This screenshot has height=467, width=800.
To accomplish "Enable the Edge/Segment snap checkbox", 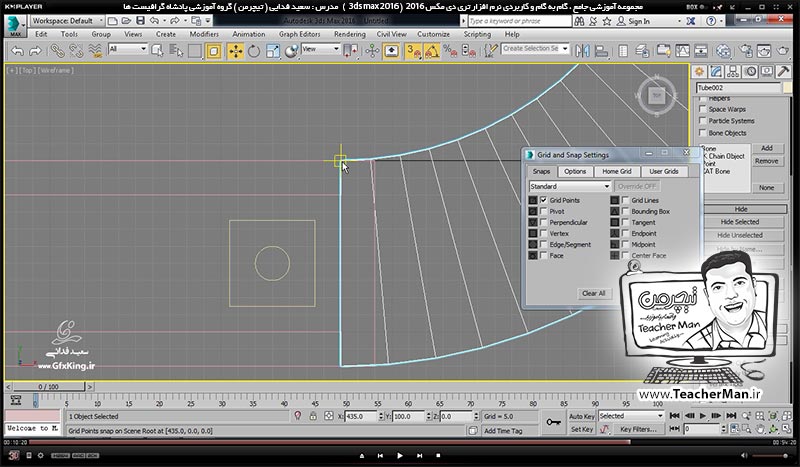I will pos(543,244).
